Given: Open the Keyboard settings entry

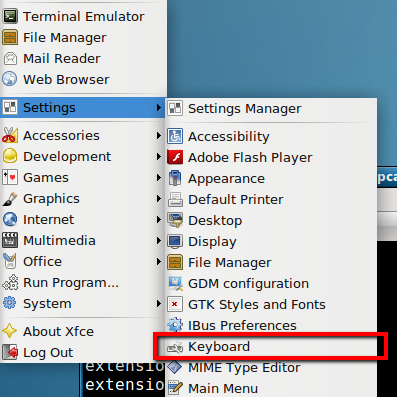Looking at the screenshot, I should (271, 346).
